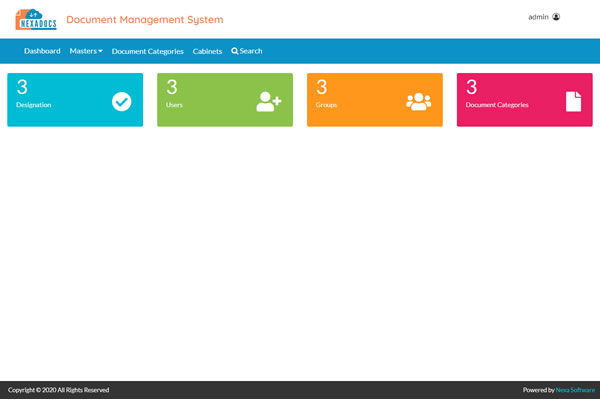Expand the Masters dropdown menu
The image size is (600, 400).
pyautogui.click(x=86, y=51)
